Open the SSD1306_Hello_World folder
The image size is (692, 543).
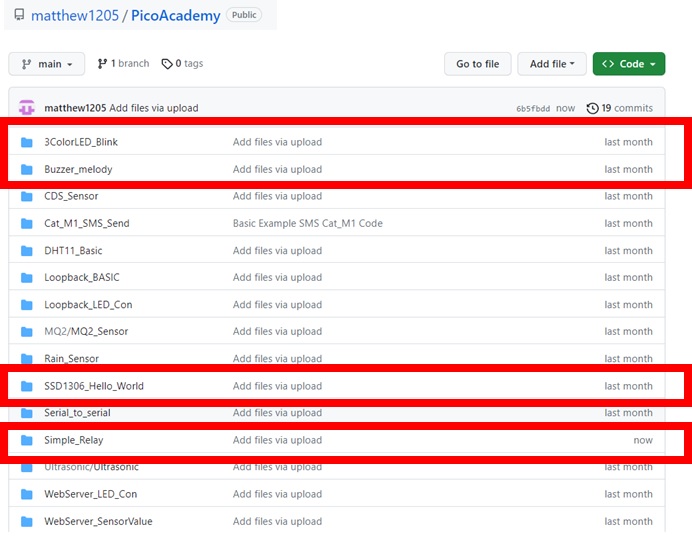pos(94,386)
